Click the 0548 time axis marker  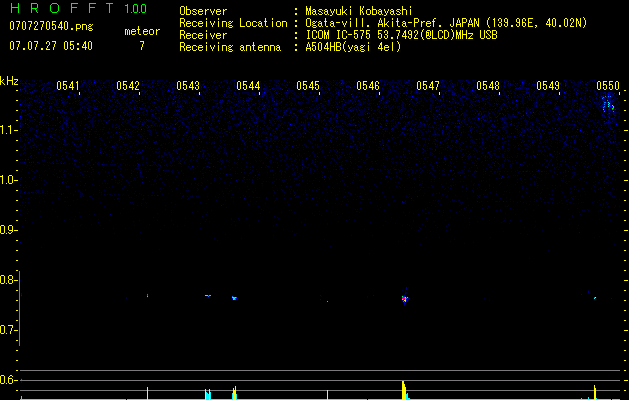[x=488, y=86]
